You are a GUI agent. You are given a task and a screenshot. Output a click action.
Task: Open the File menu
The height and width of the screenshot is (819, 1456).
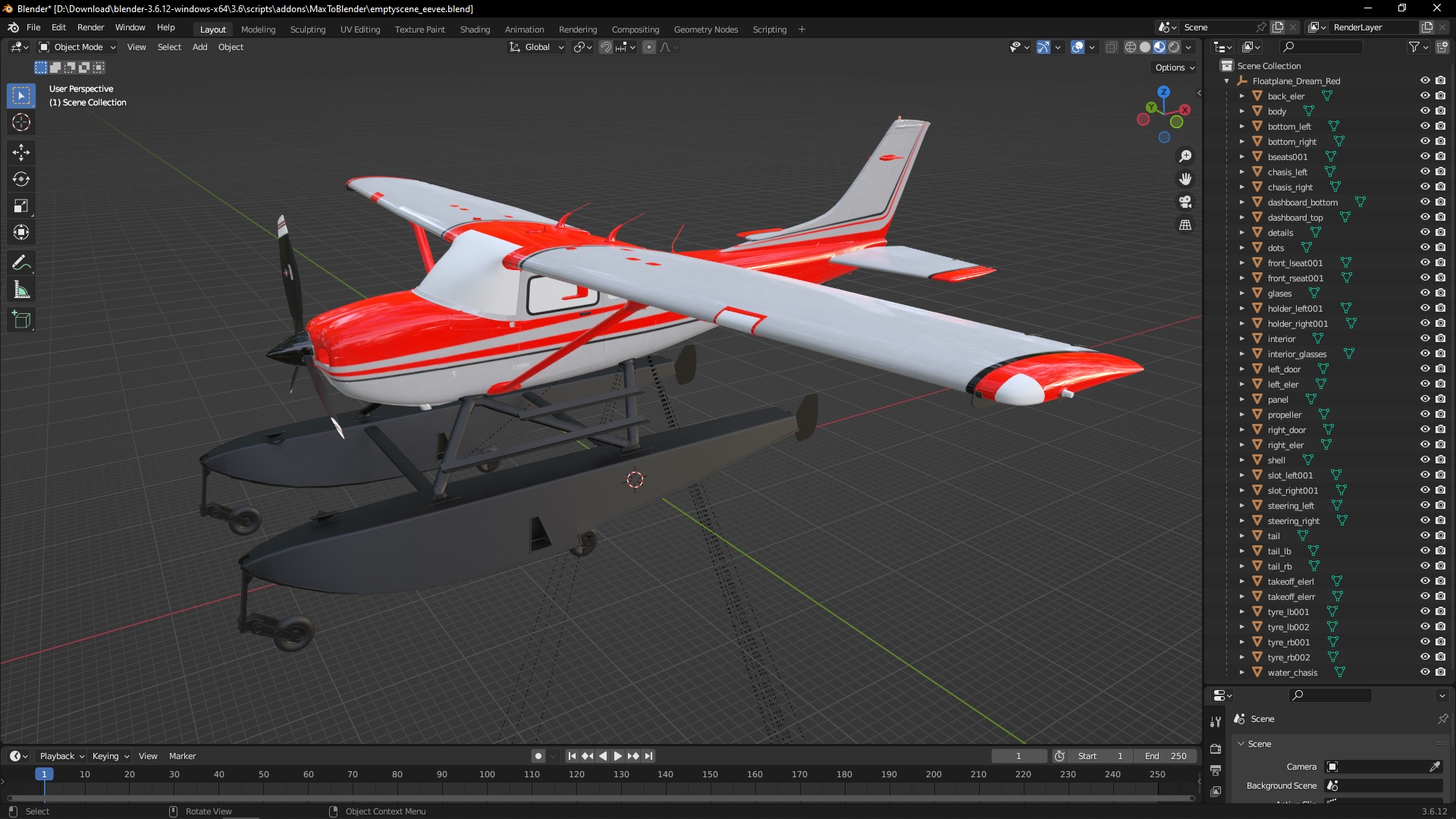(x=33, y=27)
